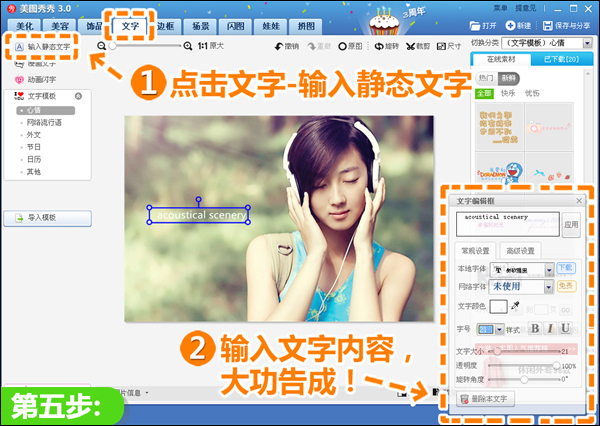Restore original via 原图 icon
600x426 pixels.
click(x=350, y=46)
